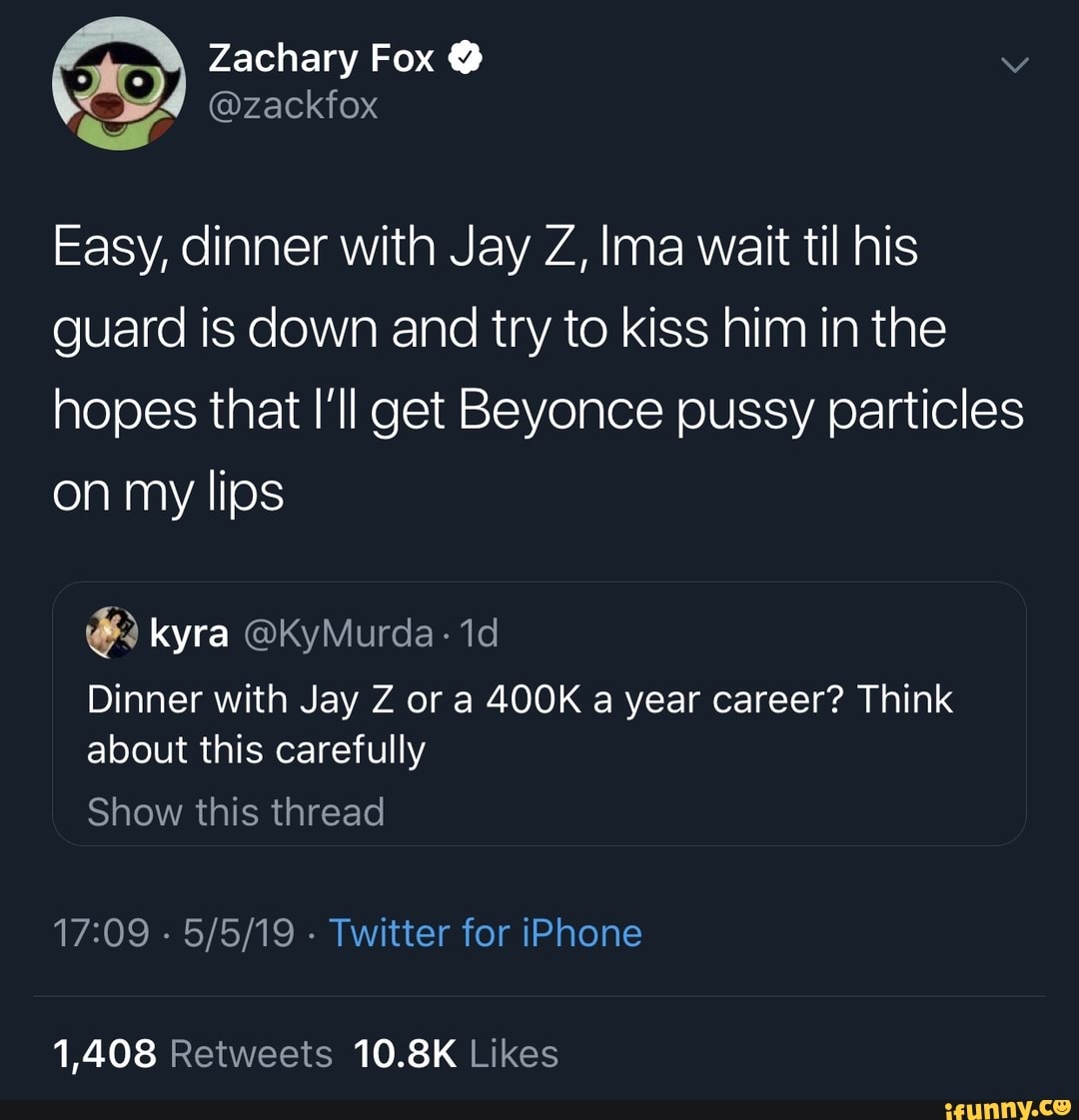Click kyra's display name

(x=189, y=632)
